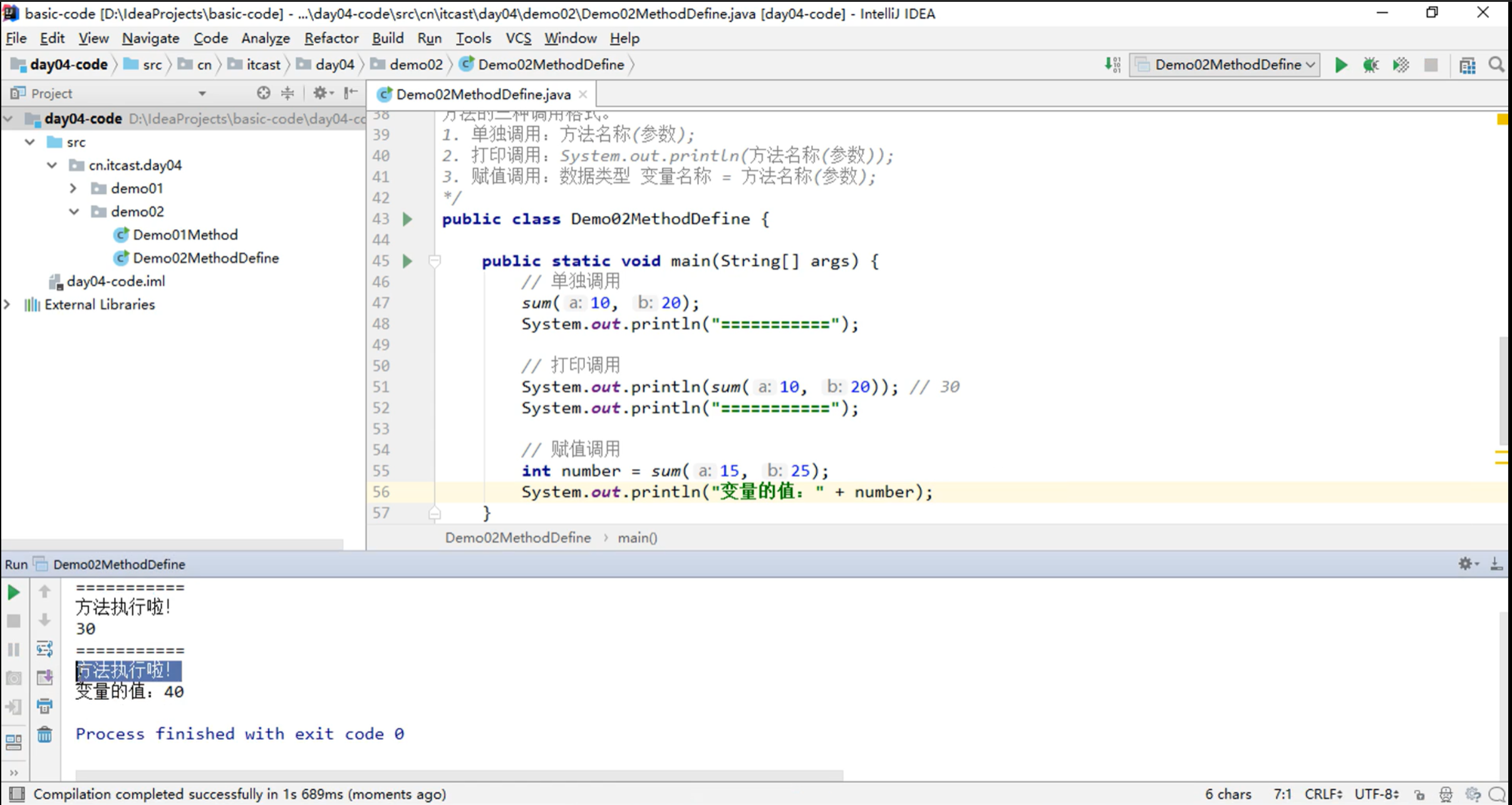Expand External Libraries tree node

8,305
